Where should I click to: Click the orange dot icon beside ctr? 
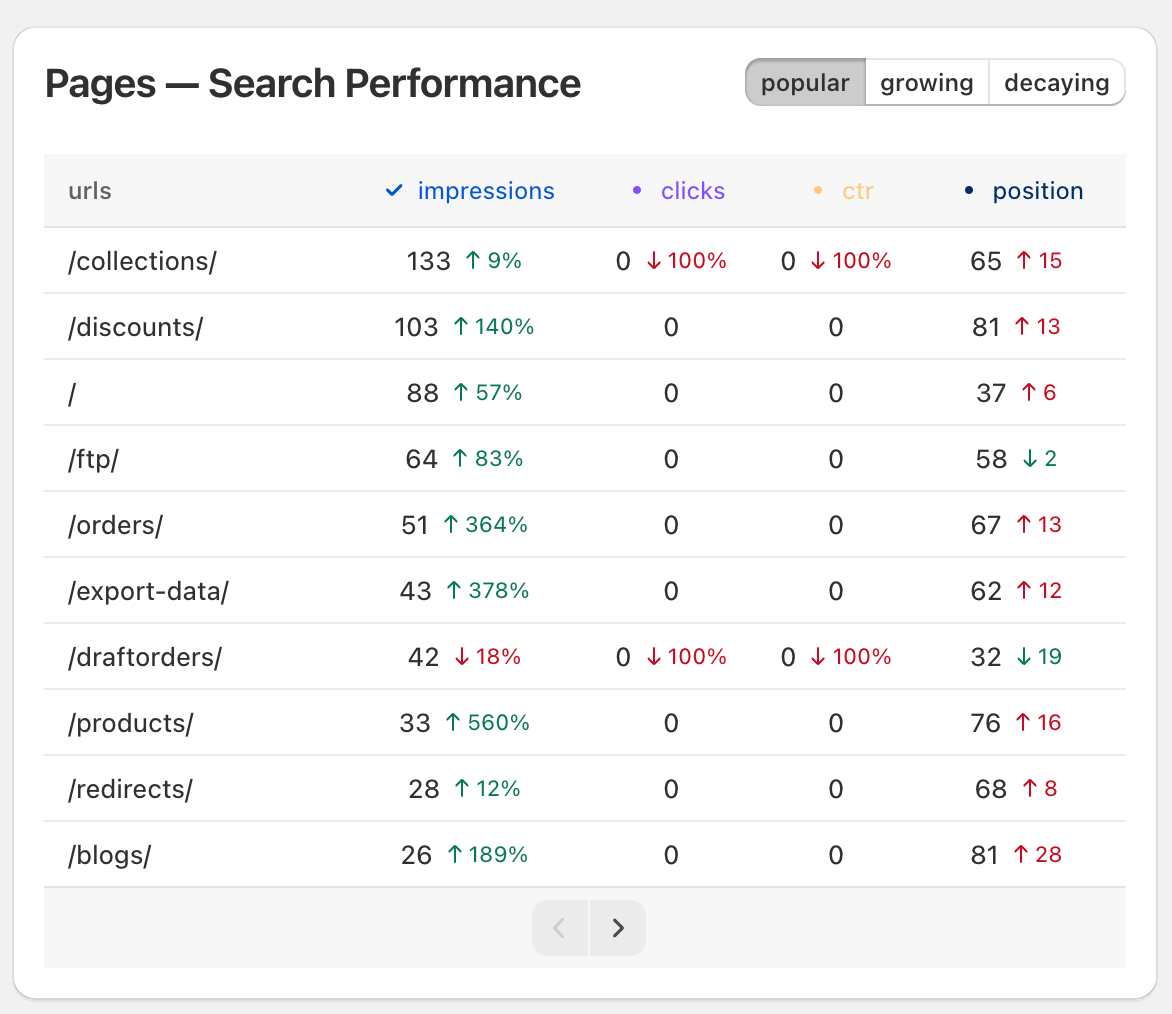[x=817, y=190]
